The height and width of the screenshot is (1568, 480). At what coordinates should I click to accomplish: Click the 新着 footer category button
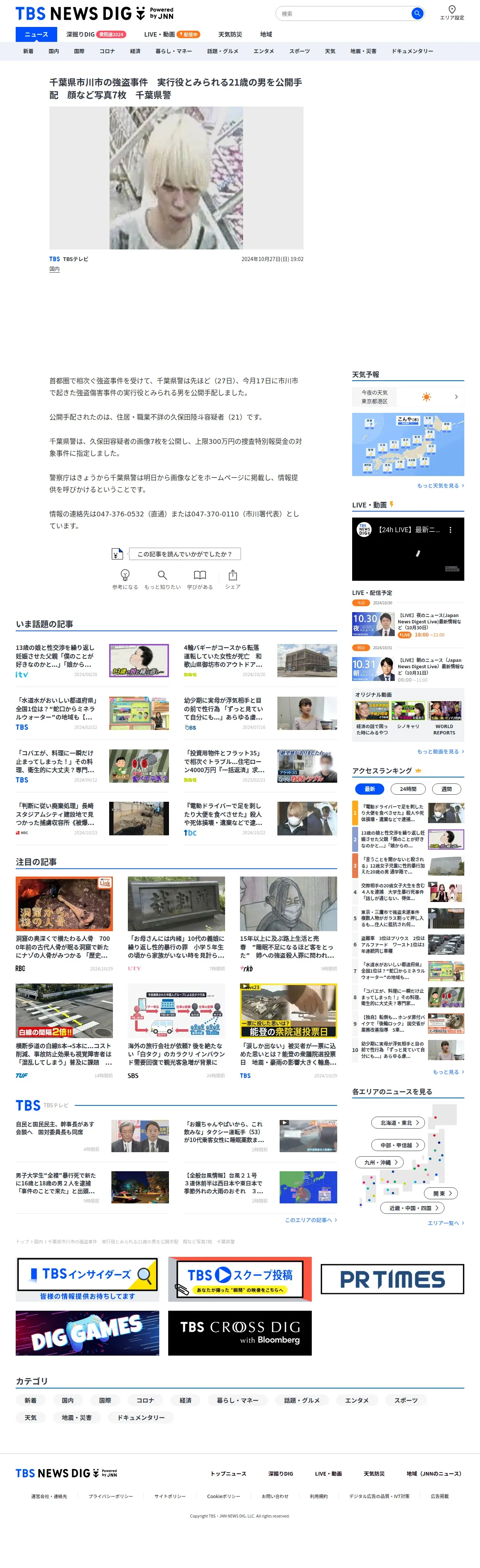30,1400
